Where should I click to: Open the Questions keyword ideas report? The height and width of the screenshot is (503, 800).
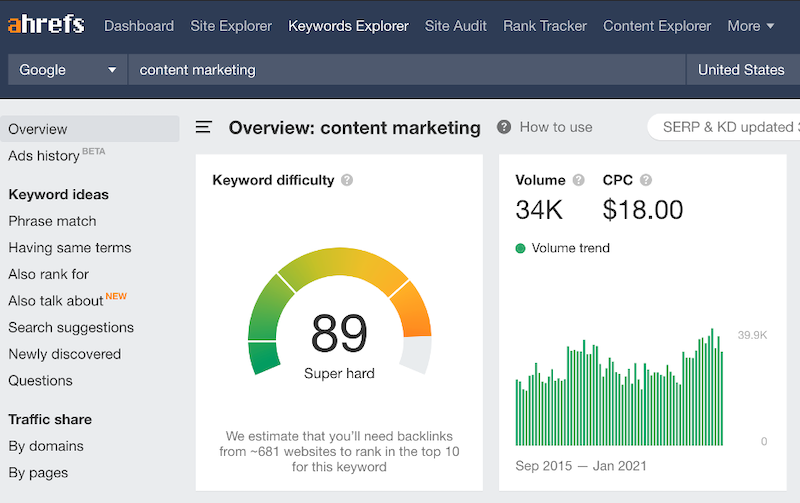pos(40,381)
